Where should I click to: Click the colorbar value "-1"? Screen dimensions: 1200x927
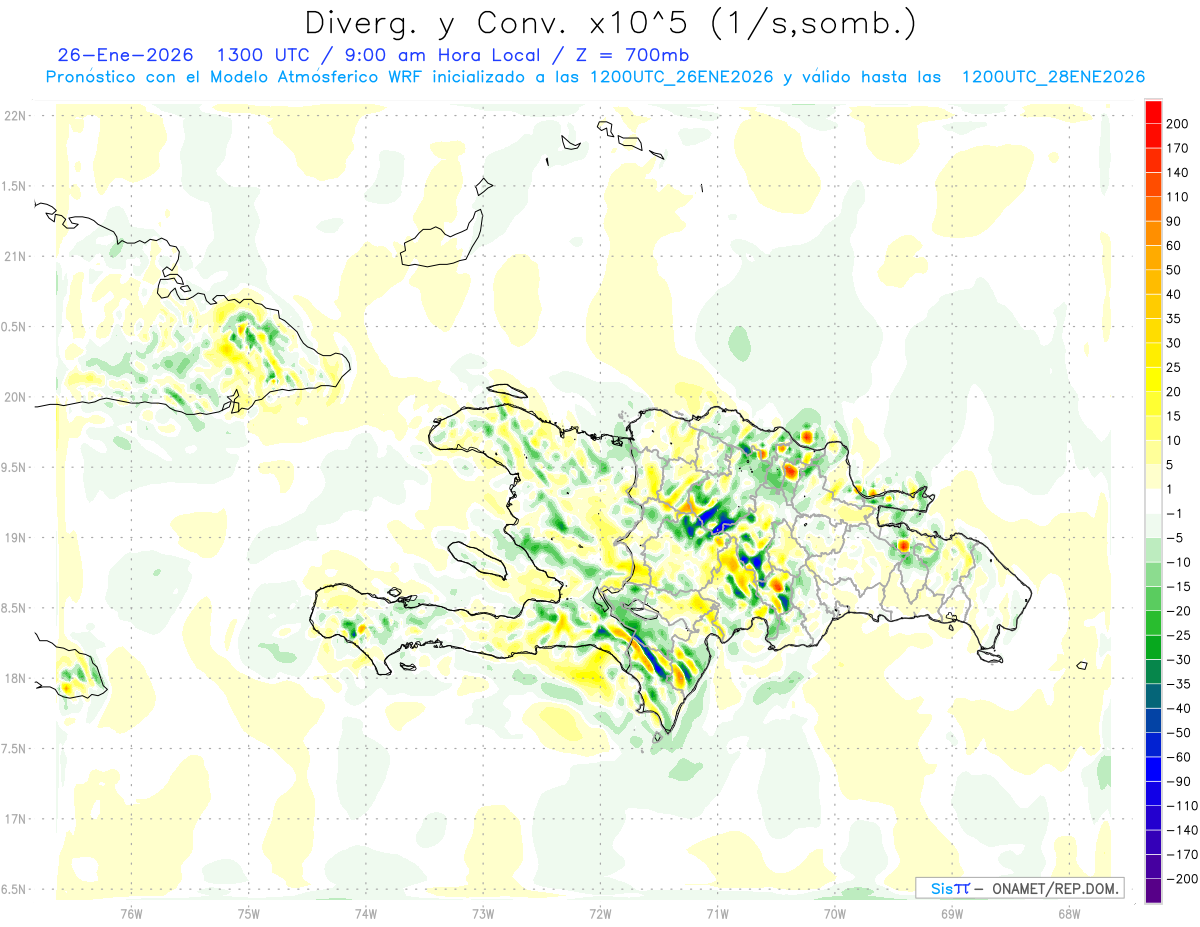[x=1173, y=513]
